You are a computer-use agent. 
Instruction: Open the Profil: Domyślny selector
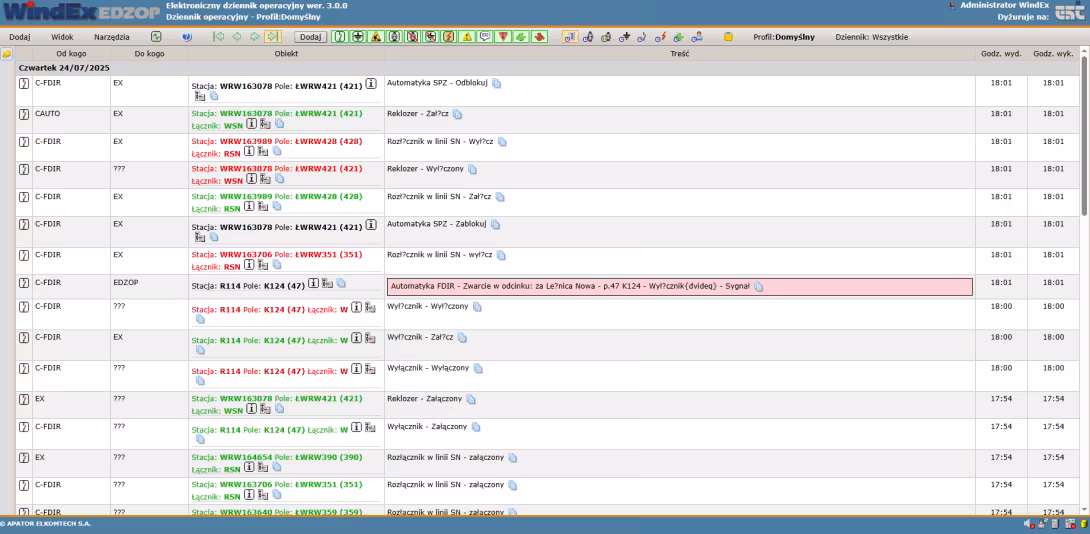tap(787, 37)
